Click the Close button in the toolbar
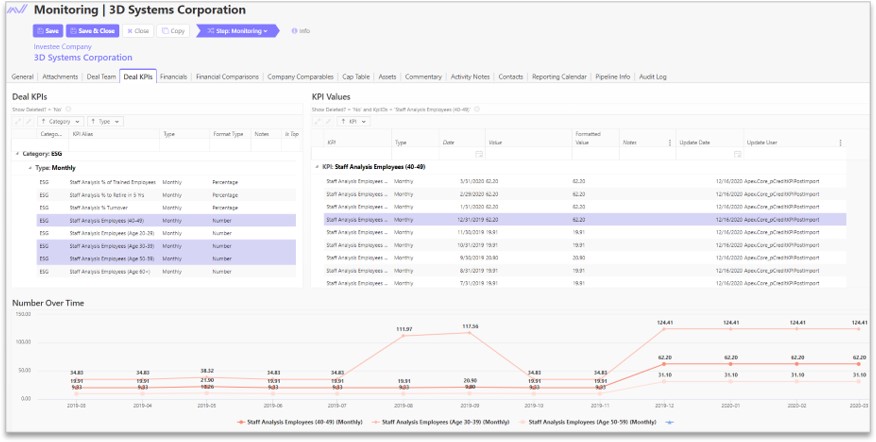The height and width of the screenshot is (442, 876). click(x=138, y=31)
